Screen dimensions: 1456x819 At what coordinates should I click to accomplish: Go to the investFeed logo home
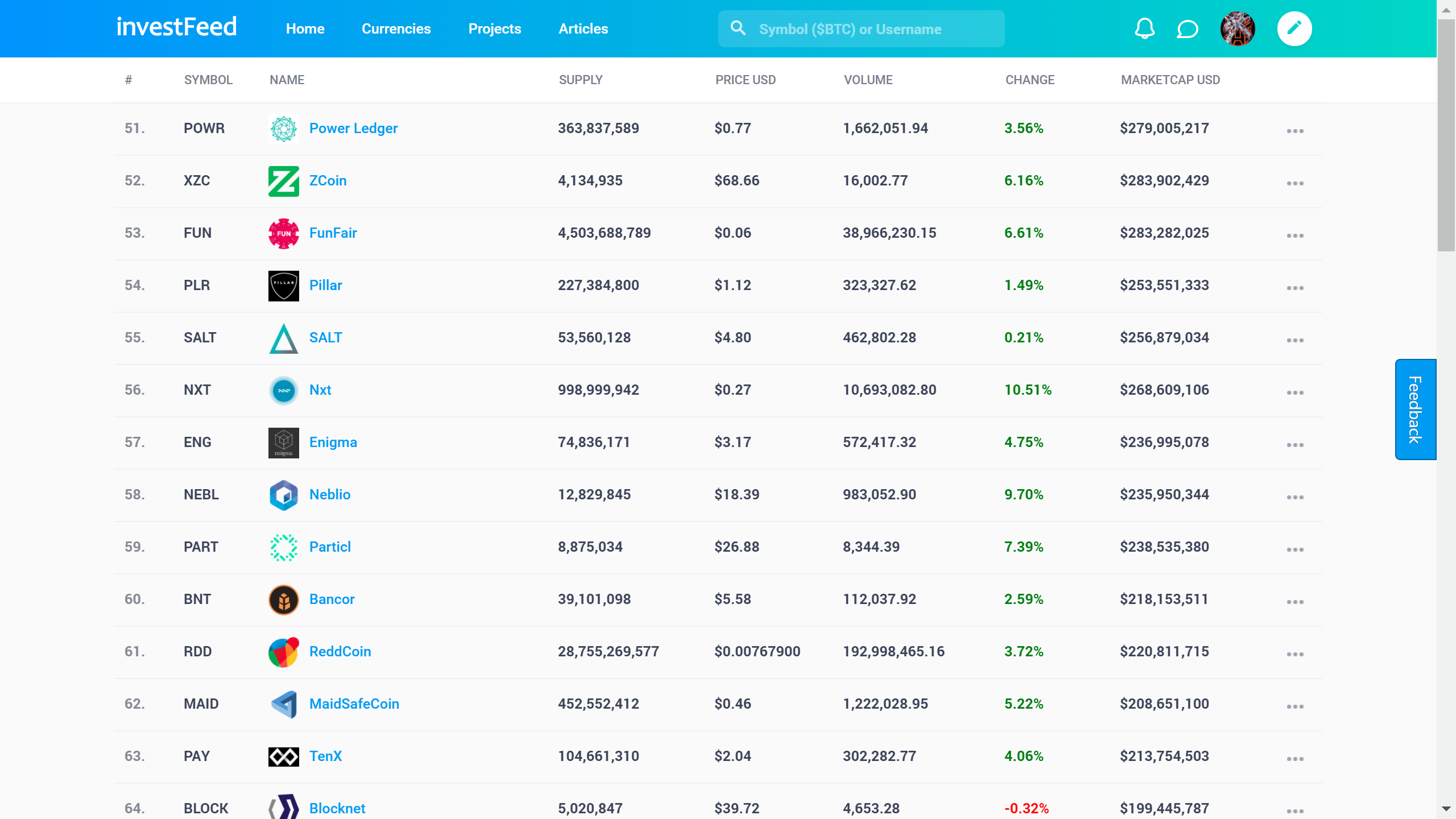point(177,27)
